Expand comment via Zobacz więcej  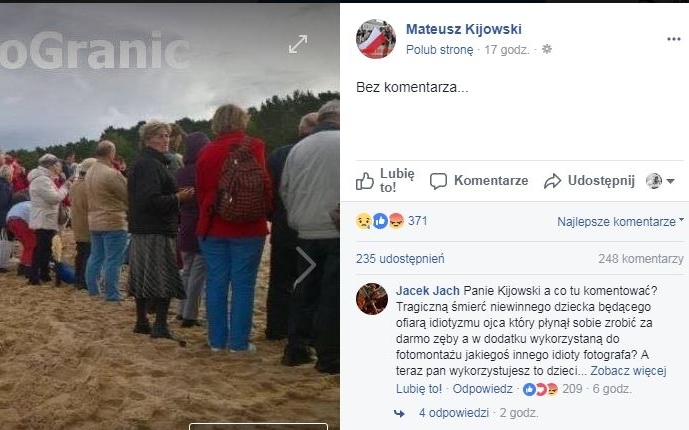[x=628, y=371]
